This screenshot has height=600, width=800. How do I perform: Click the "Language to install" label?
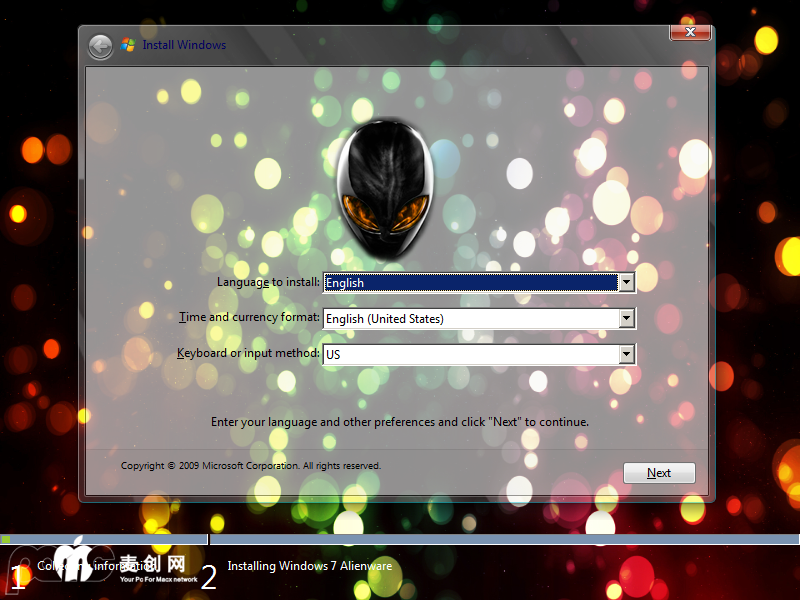268,282
